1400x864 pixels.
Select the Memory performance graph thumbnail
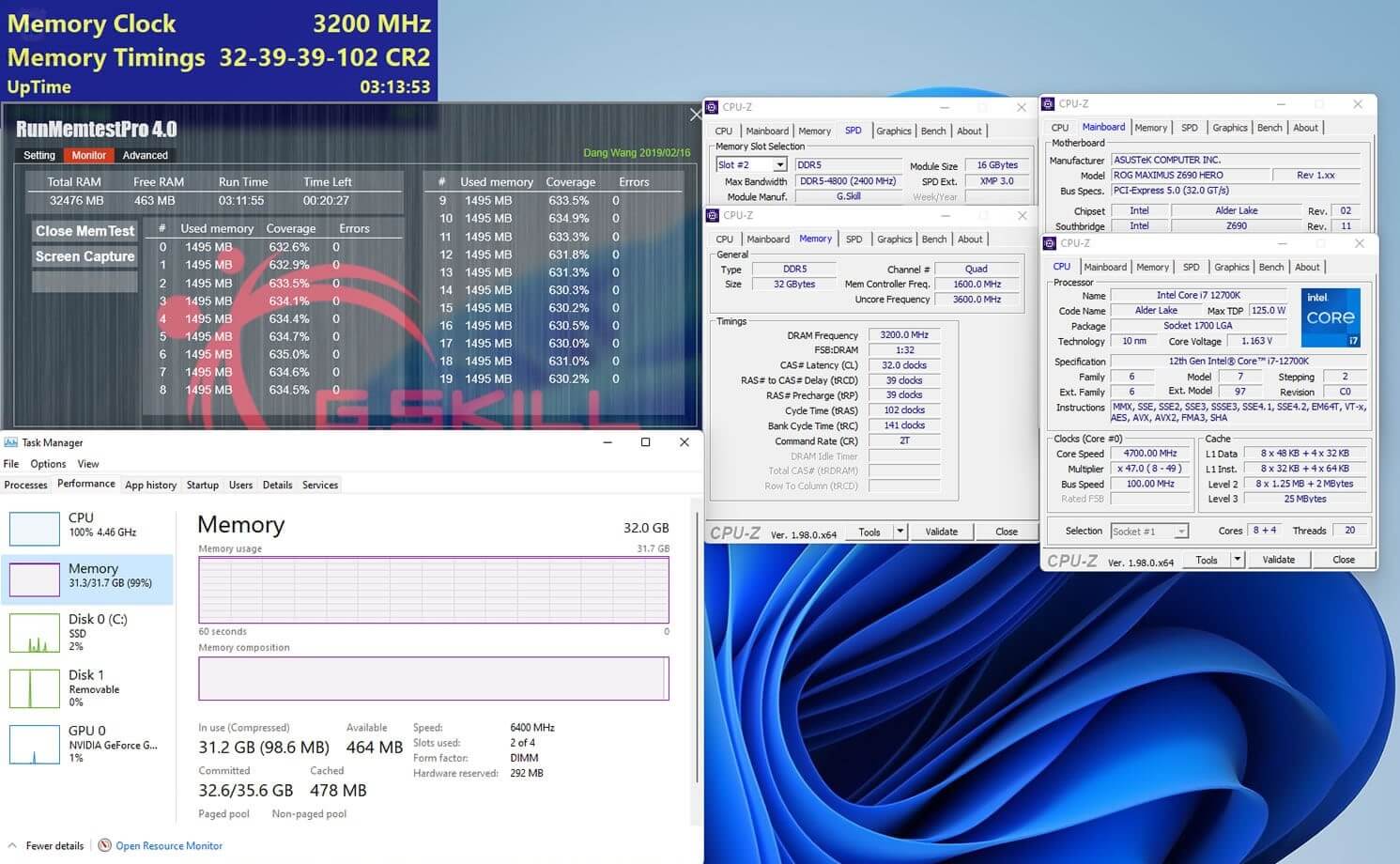pyautogui.click(x=35, y=579)
